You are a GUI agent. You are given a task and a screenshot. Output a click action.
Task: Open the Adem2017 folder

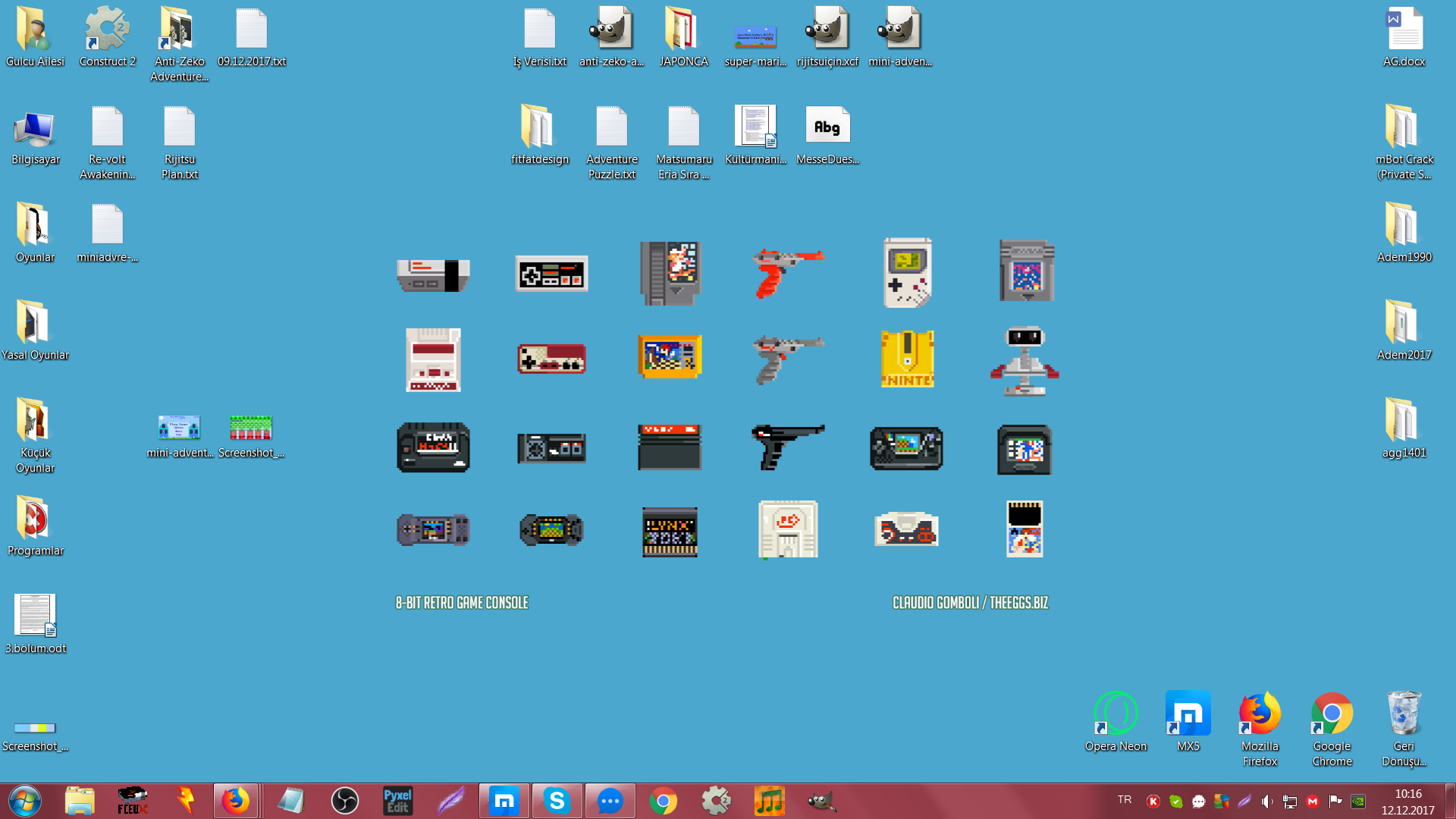point(1404,331)
